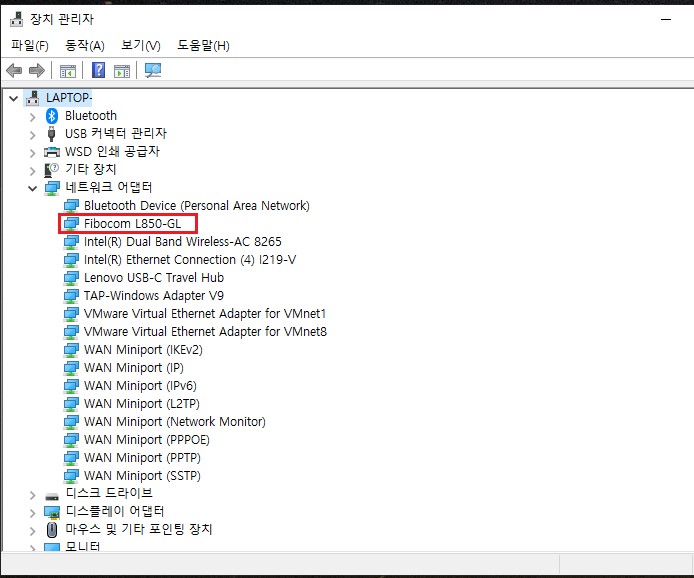Click the VMnet8 adapter icon
Screen dimensions: 694x578
coord(71,332)
